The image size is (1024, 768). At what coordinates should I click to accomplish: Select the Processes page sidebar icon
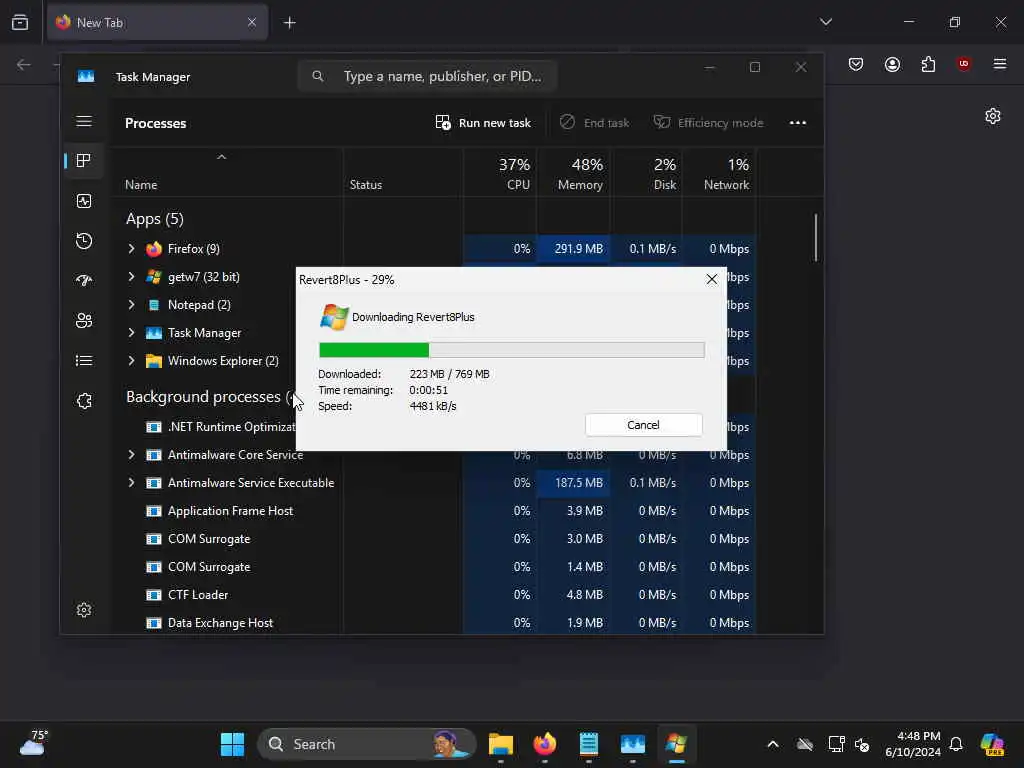click(x=84, y=161)
